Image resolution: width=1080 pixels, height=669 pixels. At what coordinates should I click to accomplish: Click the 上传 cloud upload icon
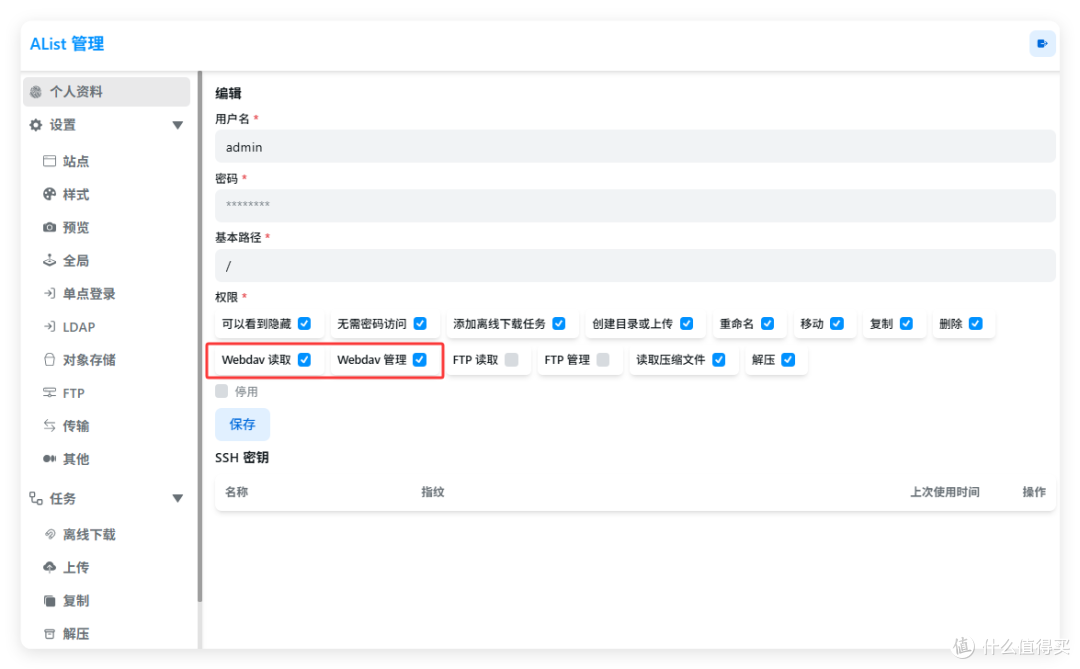click(49, 567)
